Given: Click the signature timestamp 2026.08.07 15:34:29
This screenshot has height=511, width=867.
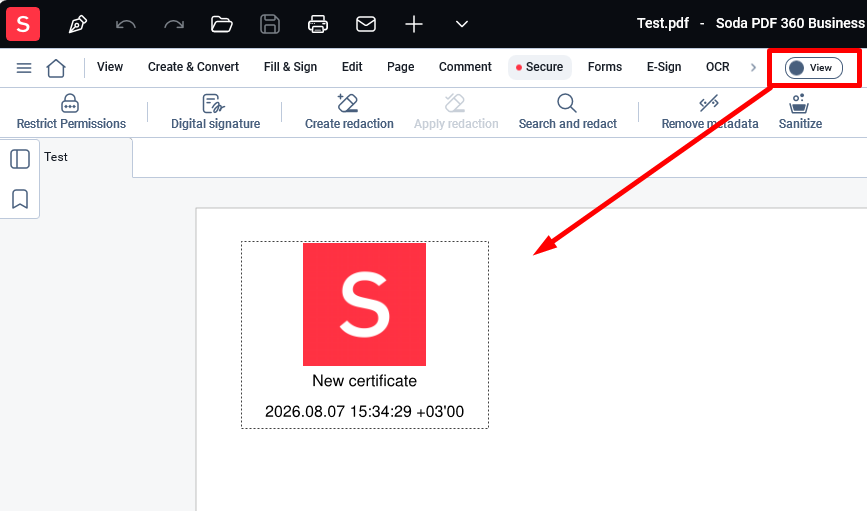Looking at the screenshot, I should [x=364, y=411].
